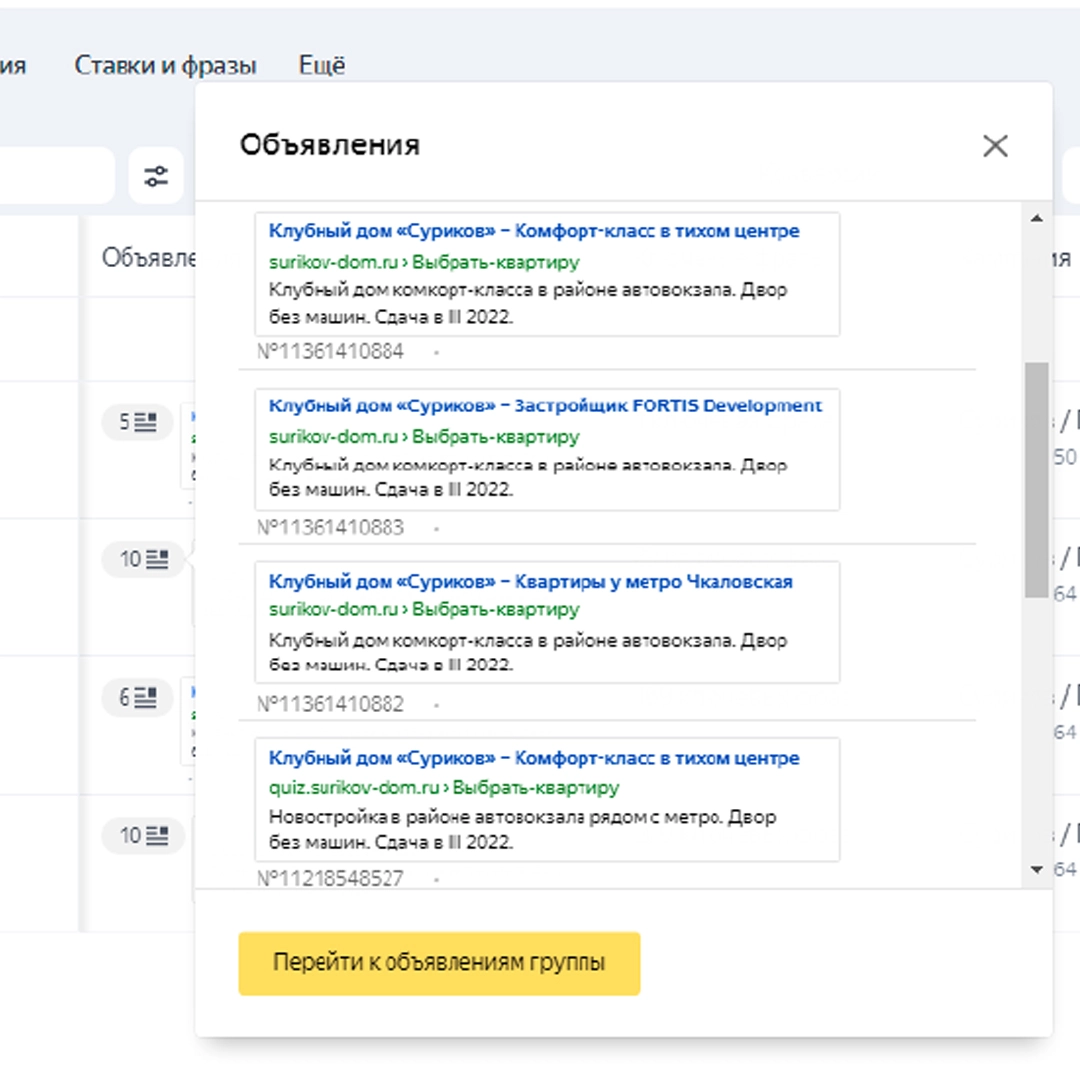Click the popup vertical scrollbar thumb

tap(1037, 480)
